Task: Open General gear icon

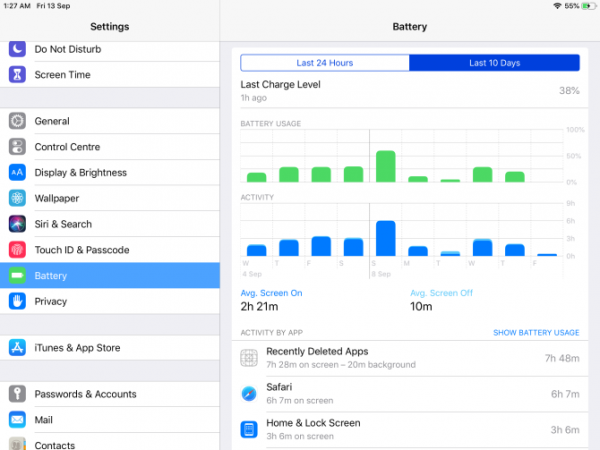Action: 17,121
